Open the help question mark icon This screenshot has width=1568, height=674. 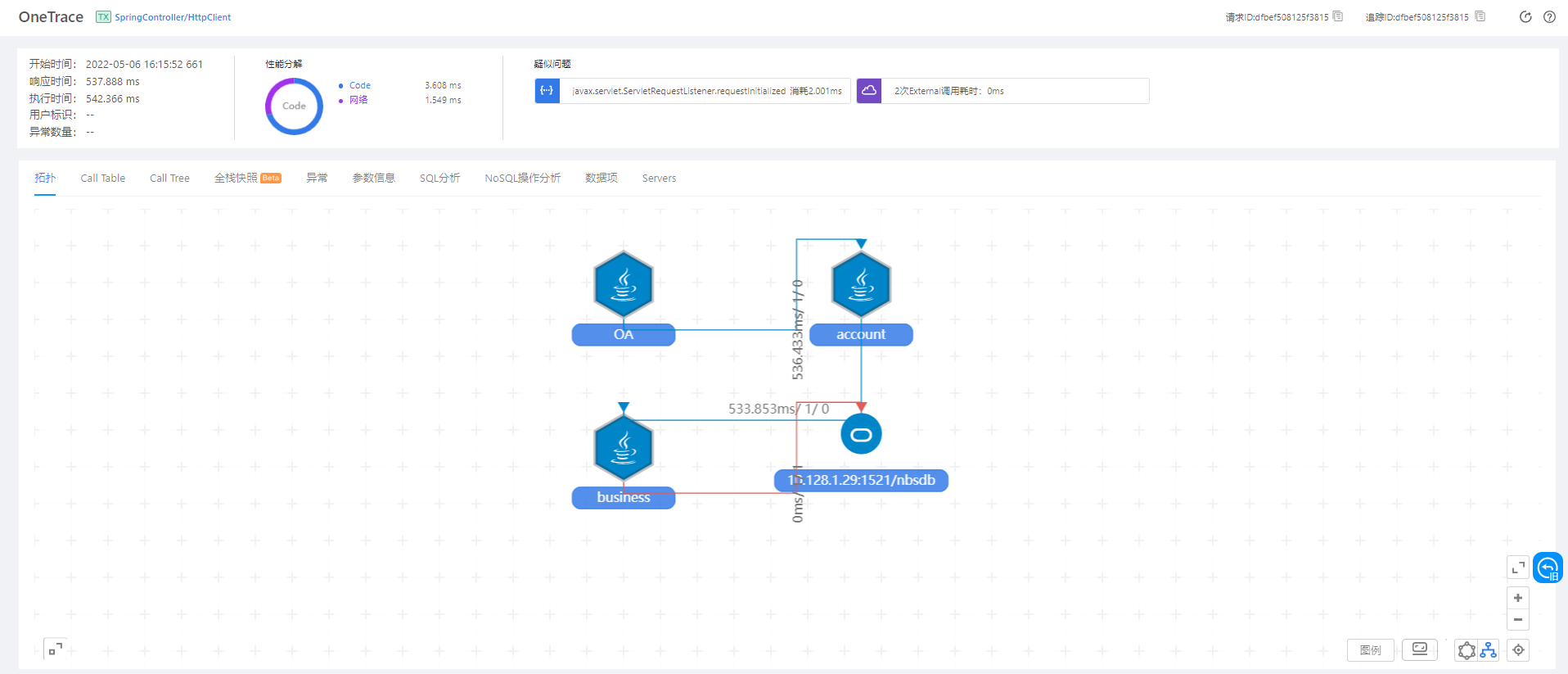point(1549,17)
